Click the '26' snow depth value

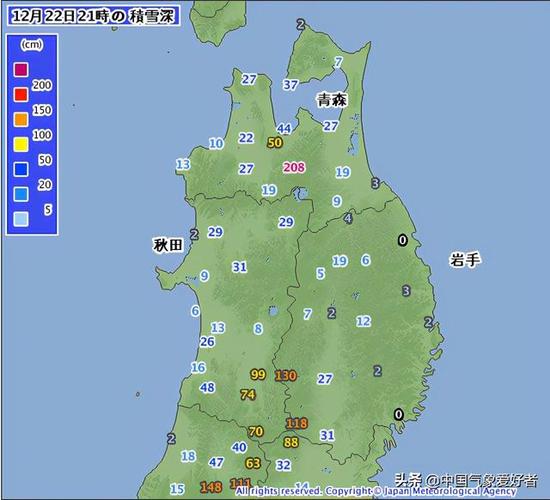[207, 341]
